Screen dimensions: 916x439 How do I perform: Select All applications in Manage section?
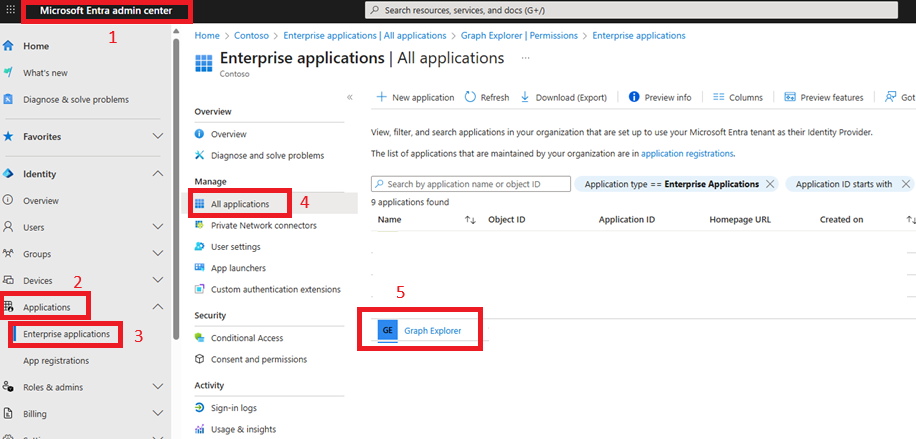tap(240, 204)
